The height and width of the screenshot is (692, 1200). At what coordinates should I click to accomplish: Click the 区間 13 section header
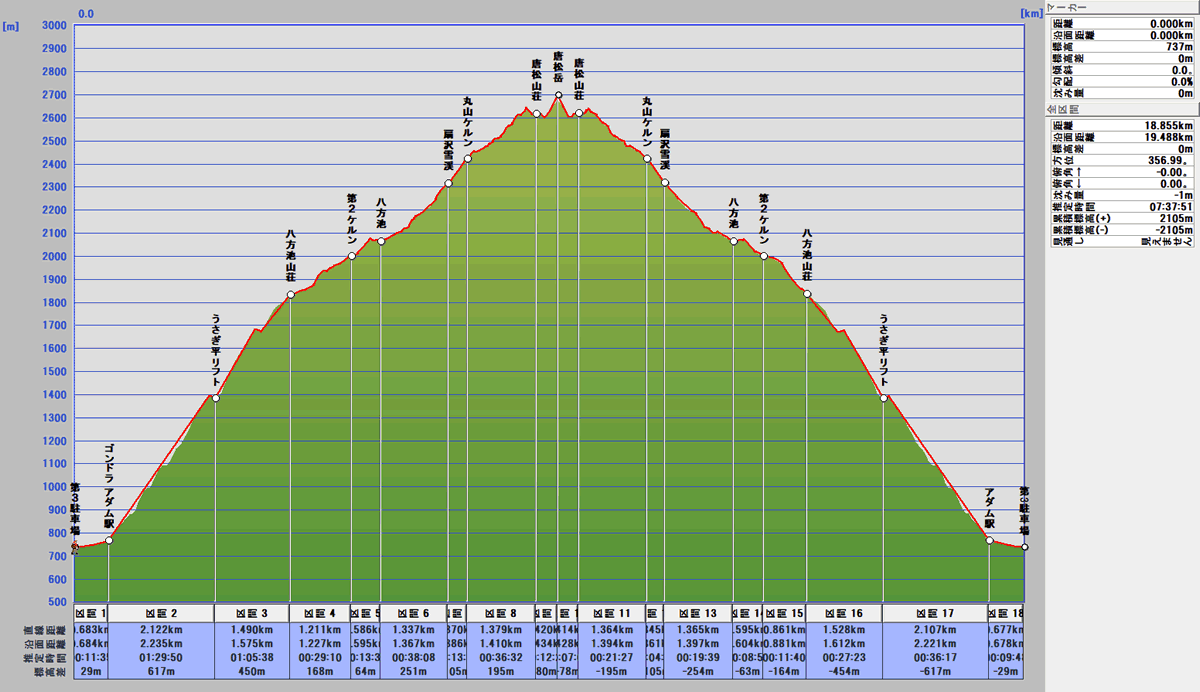tap(697, 613)
